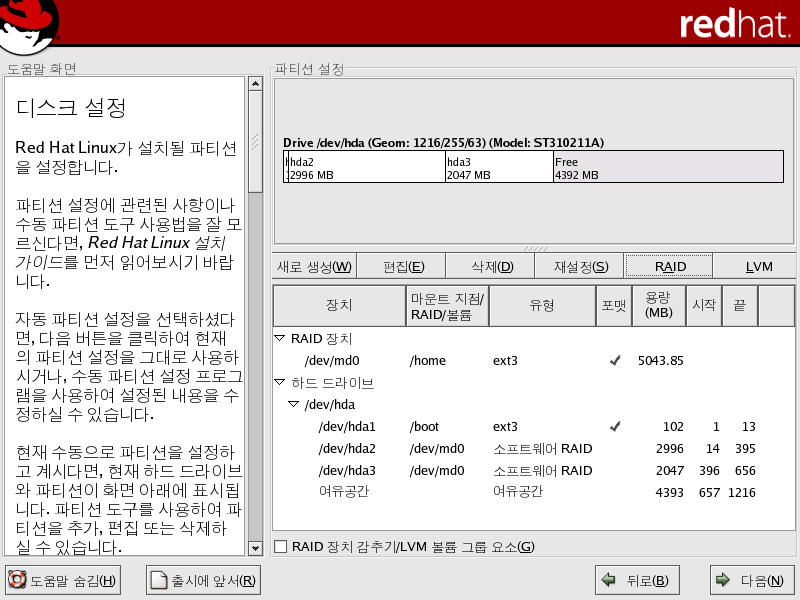Select the hda3 partition in the drive map
Screen dimensions: 800x600
(498, 167)
